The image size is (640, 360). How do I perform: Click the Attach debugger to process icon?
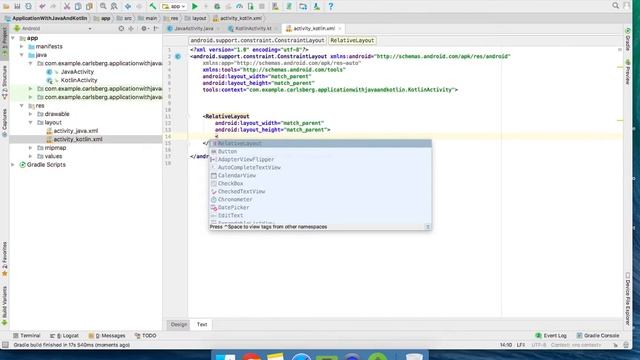(251, 6)
